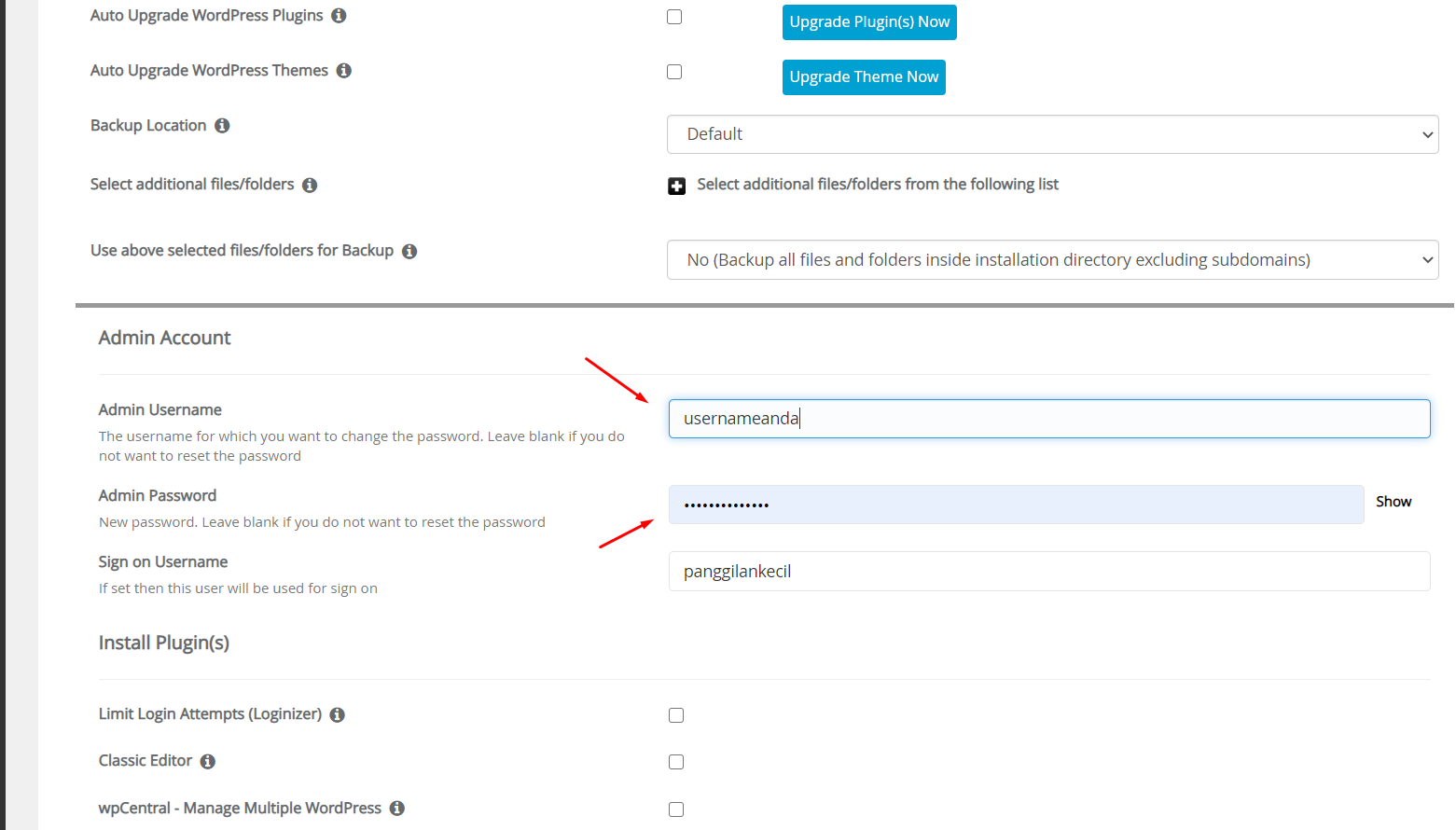Click info icon next to Limit Login Attempts
Screen dimensions: 1456x830
point(338,715)
